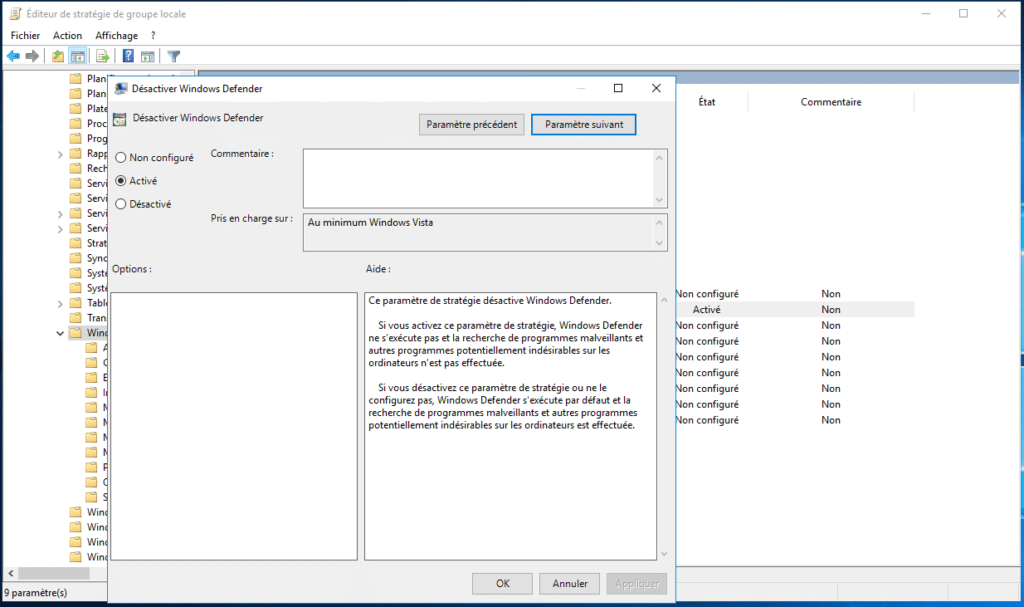This screenshot has width=1024, height=607.
Task: Click scroll-down arrow of Pris en charge box
Action: 659,243
